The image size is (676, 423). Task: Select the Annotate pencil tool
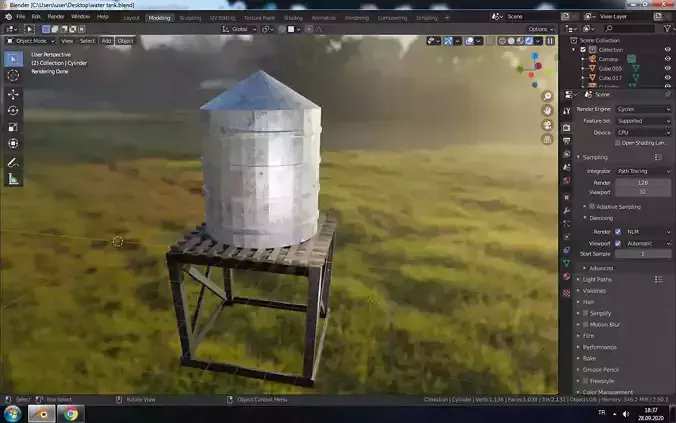pyautogui.click(x=13, y=163)
